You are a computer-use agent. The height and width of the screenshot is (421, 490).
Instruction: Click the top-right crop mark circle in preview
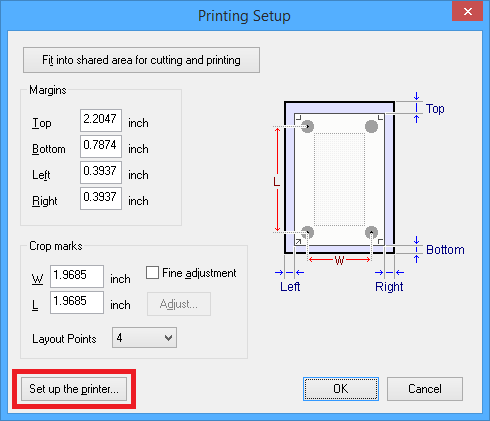[371, 126]
